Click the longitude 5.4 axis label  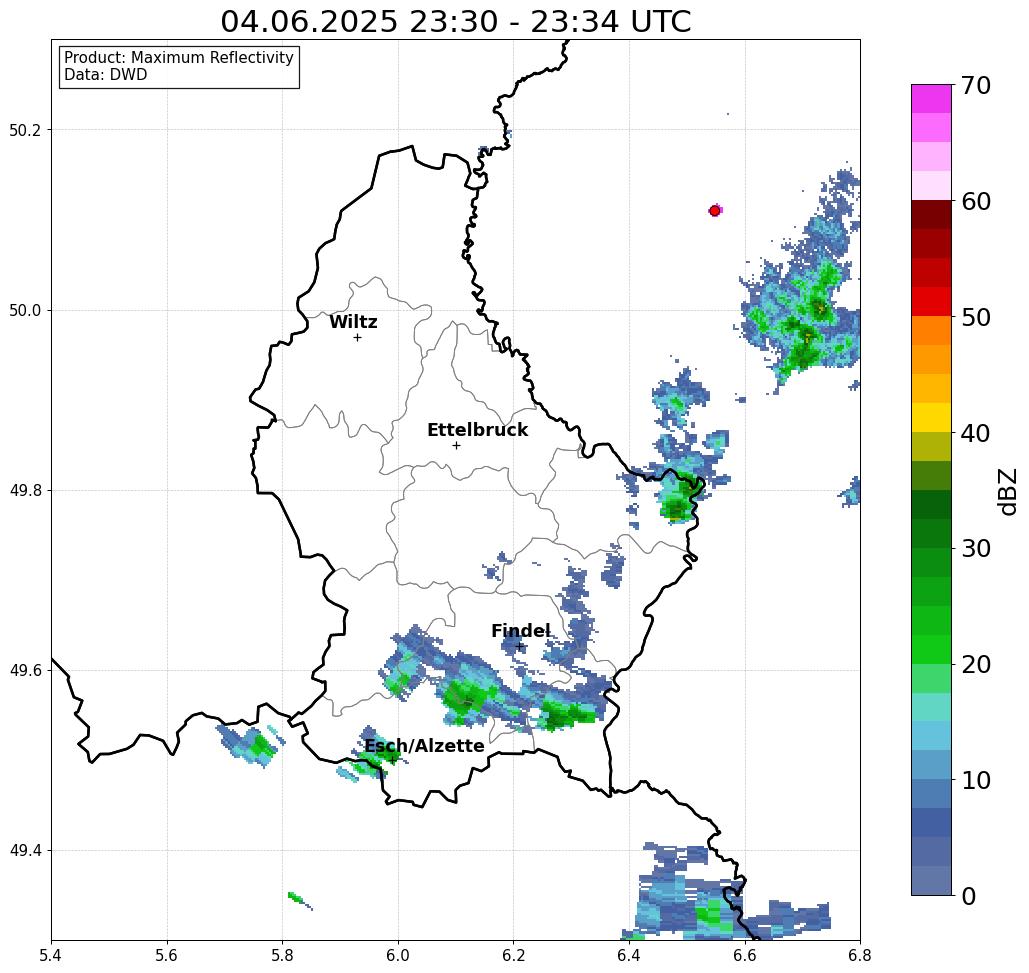point(51,955)
